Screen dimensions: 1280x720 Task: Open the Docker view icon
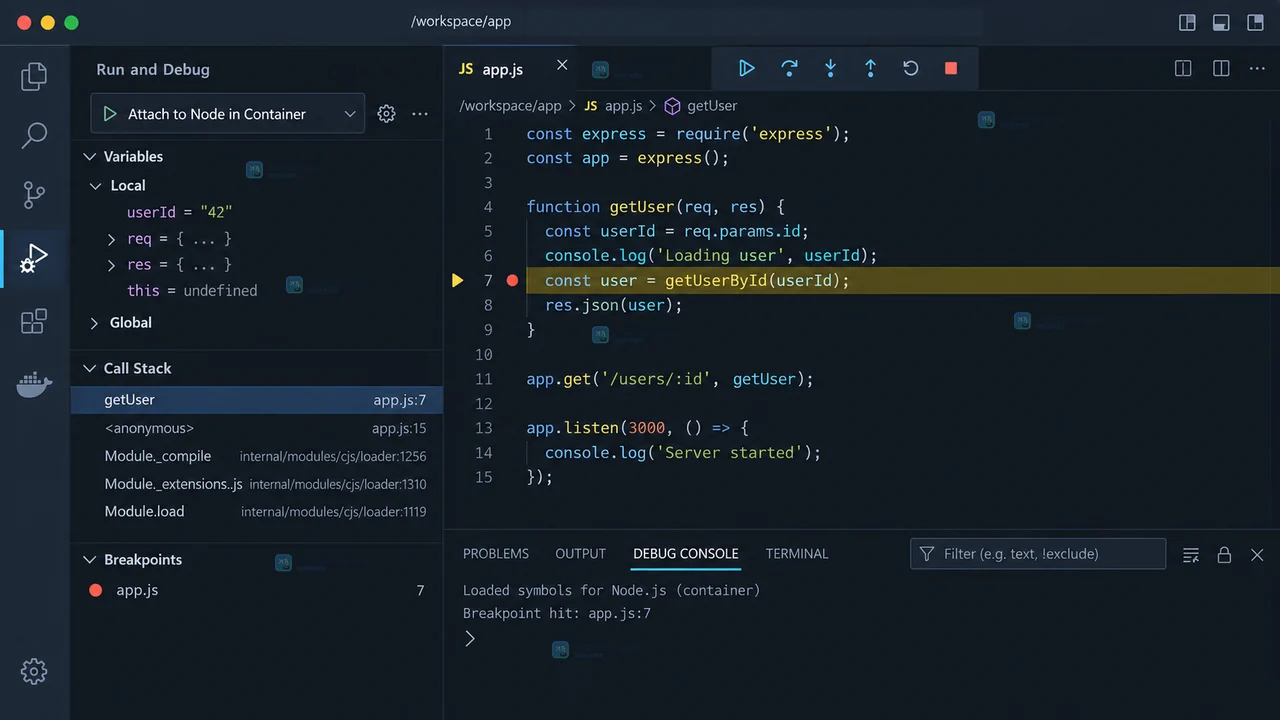(x=34, y=384)
